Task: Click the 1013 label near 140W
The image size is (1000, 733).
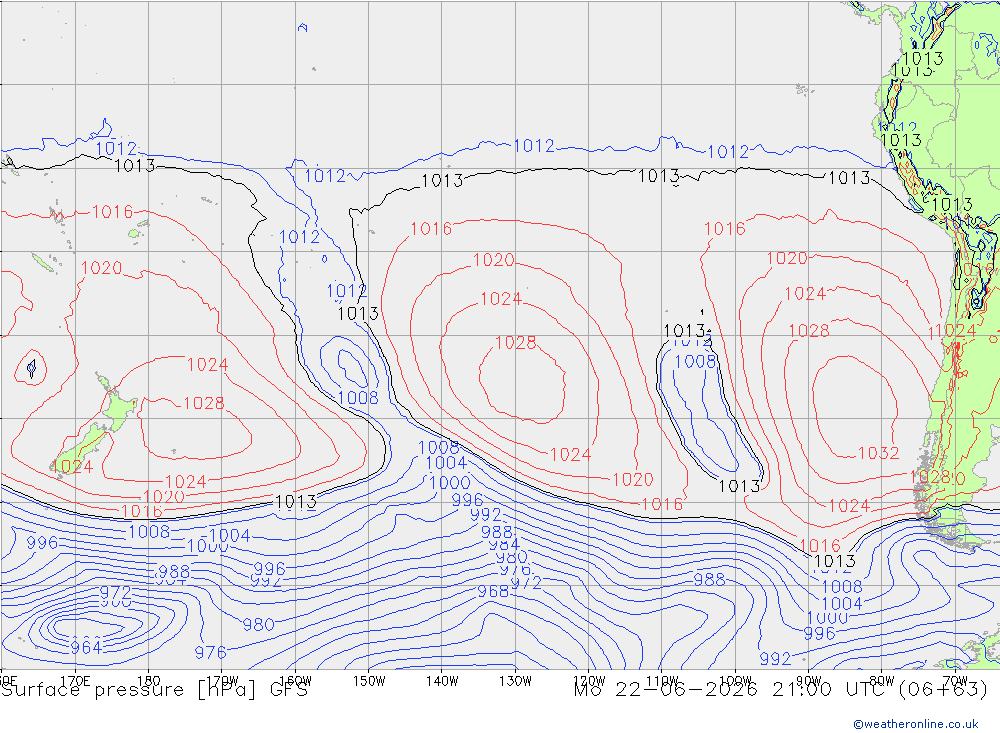Action: coord(442,181)
